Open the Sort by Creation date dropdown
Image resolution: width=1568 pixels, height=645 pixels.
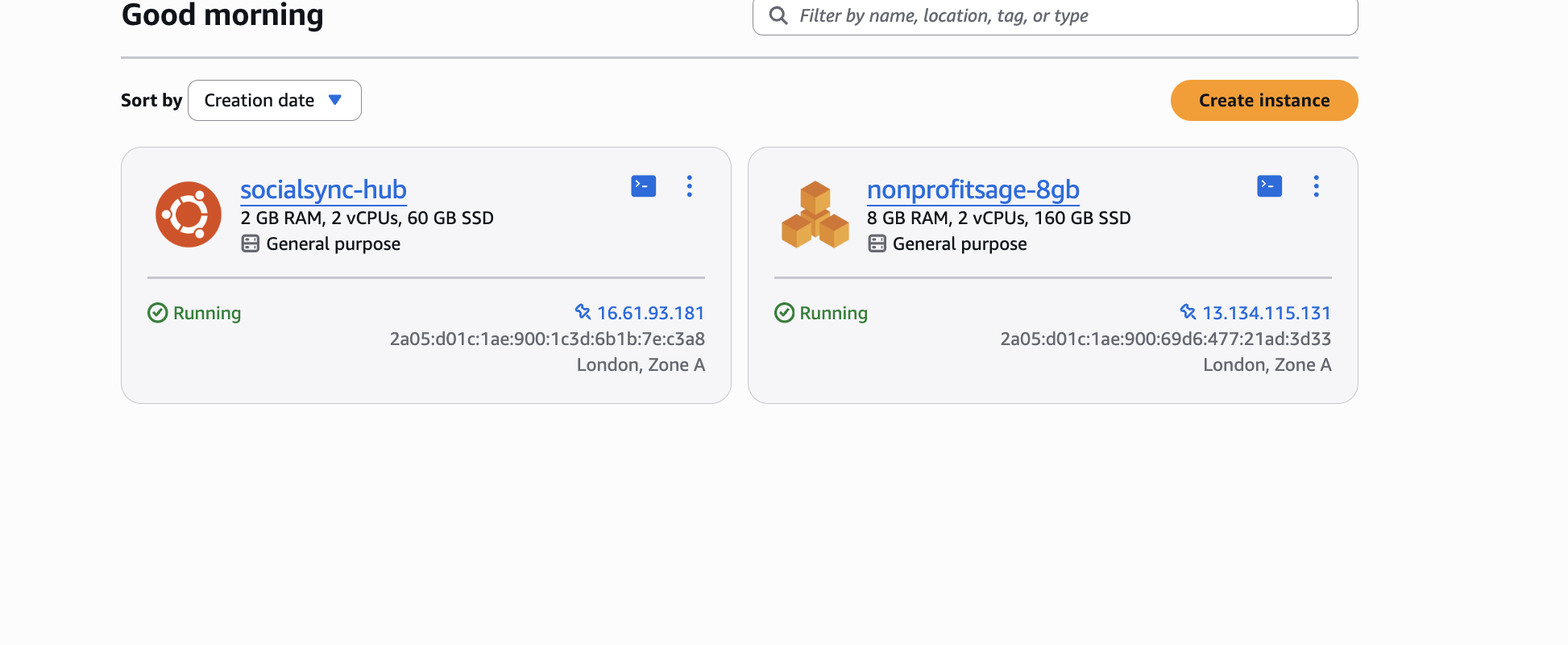(x=275, y=100)
